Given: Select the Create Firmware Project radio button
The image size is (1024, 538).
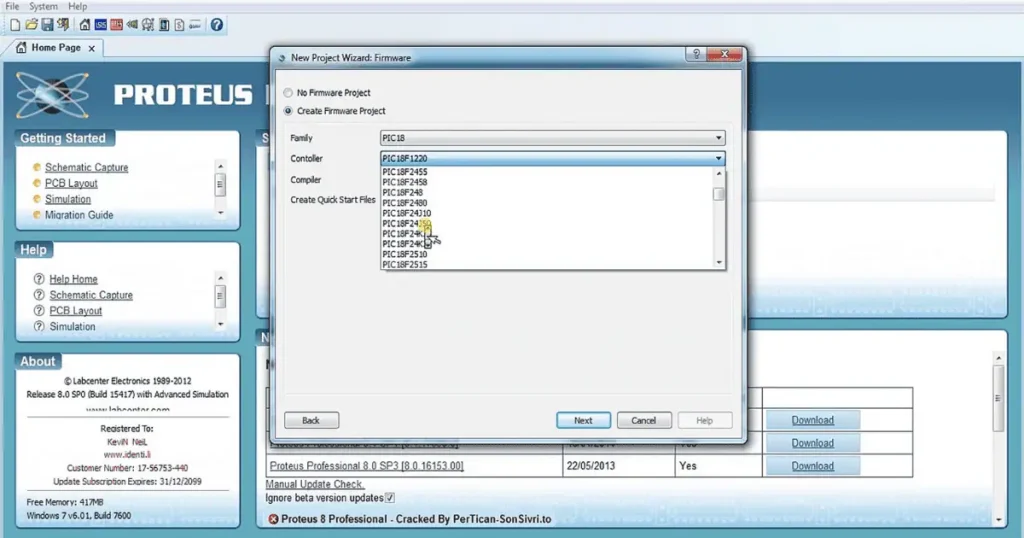Looking at the screenshot, I should tap(288, 111).
